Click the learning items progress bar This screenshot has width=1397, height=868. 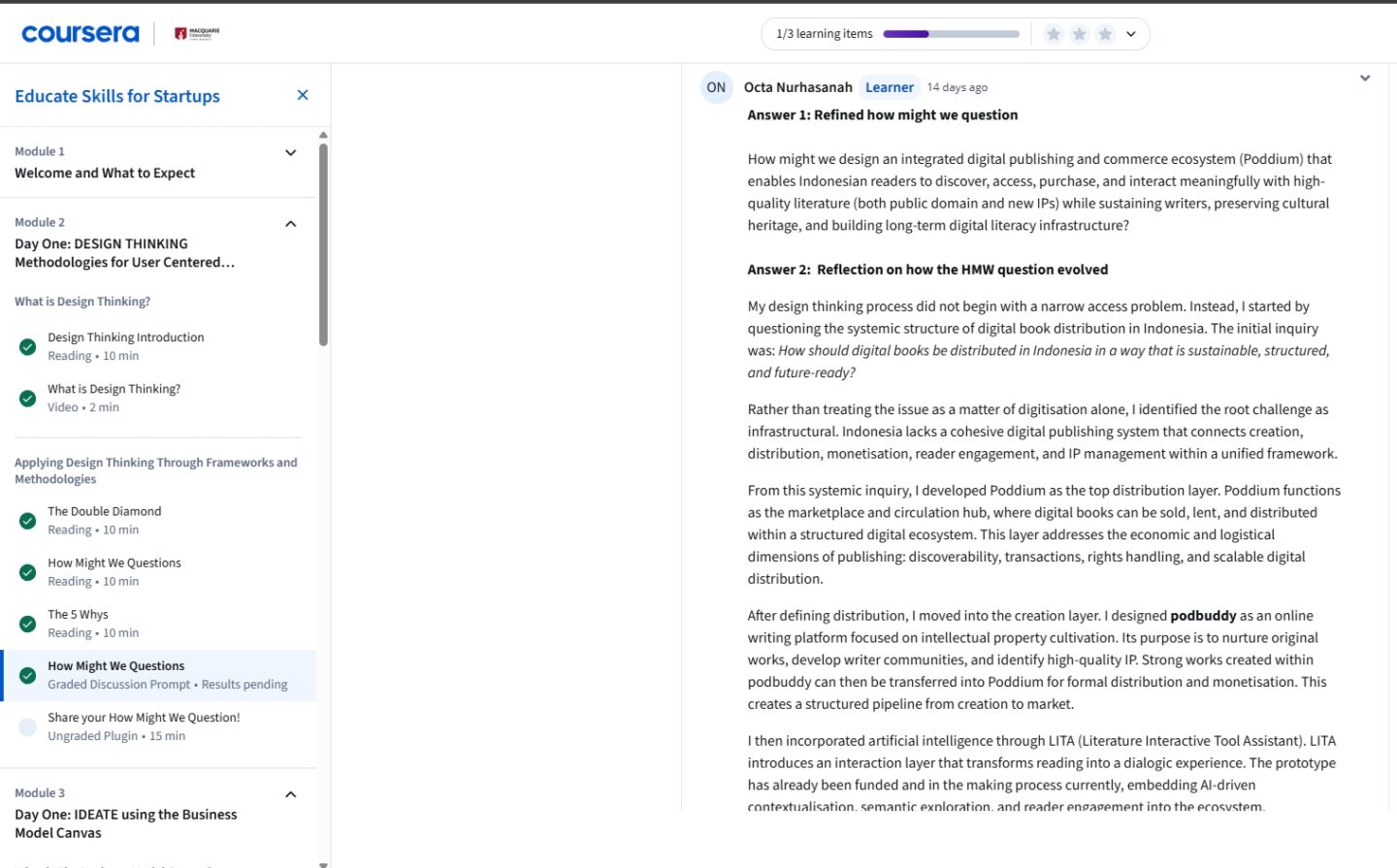[x=951, y=34]
